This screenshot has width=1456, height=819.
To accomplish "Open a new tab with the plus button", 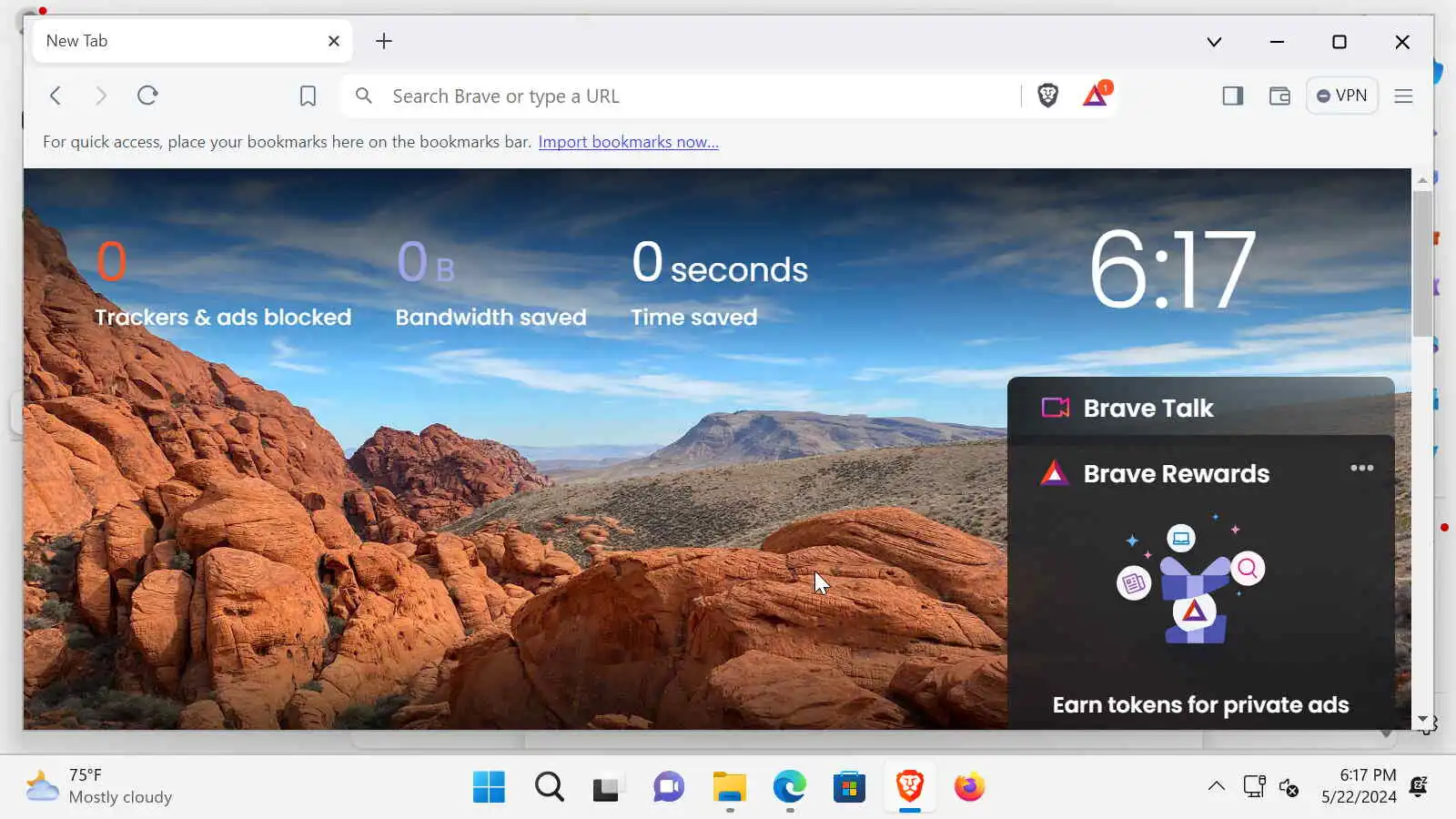I will tap(384, 41).
